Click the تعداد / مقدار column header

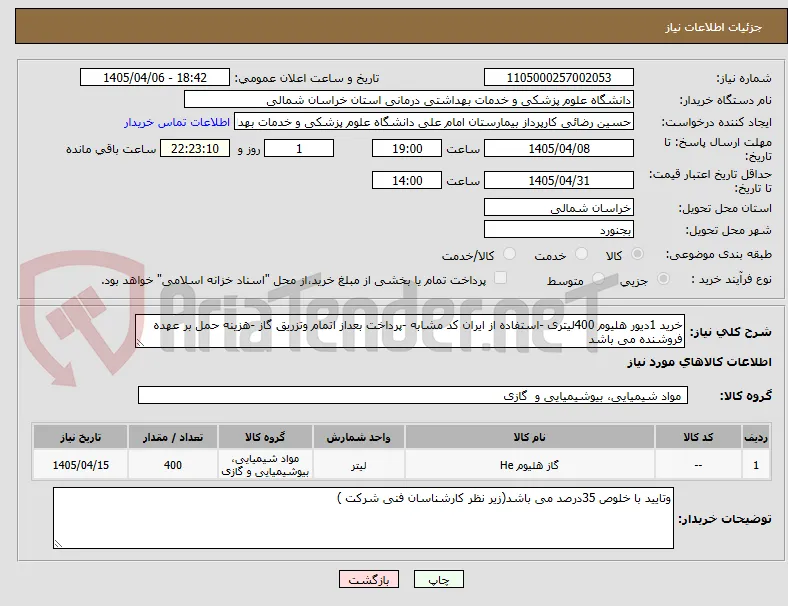[172, 437]
